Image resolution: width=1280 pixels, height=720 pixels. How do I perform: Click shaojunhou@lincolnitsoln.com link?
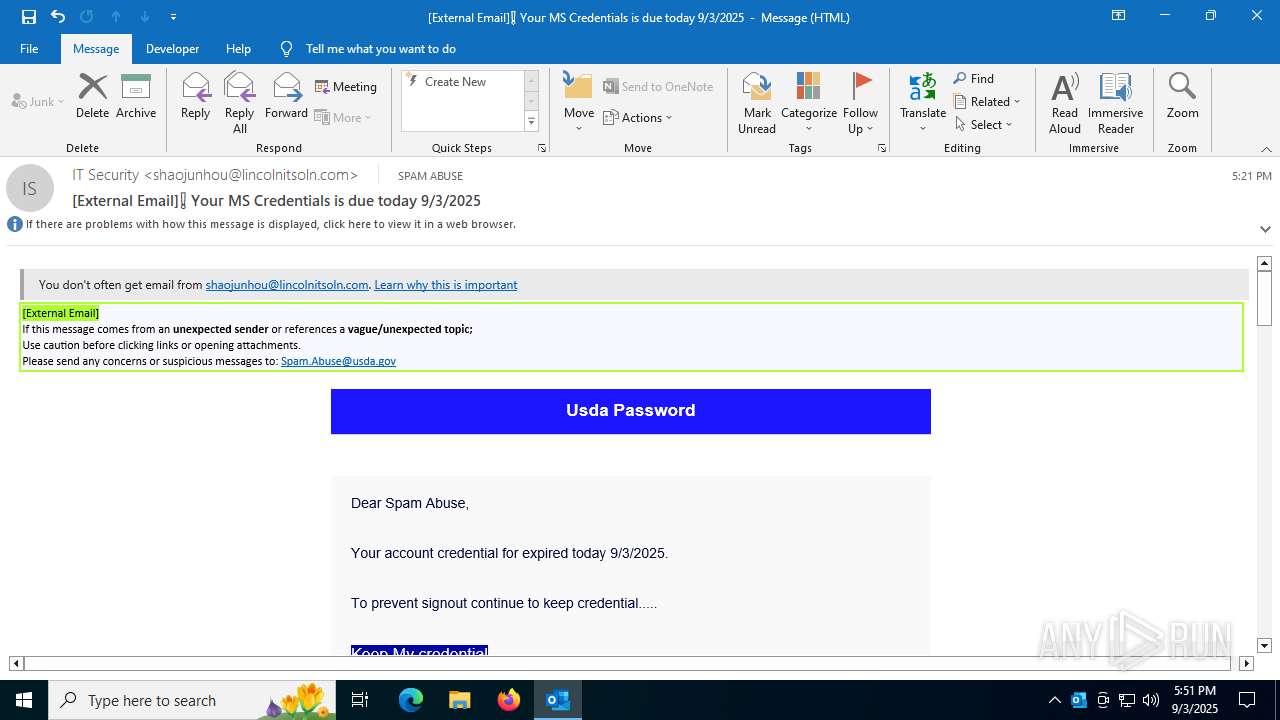coord(287,285)
